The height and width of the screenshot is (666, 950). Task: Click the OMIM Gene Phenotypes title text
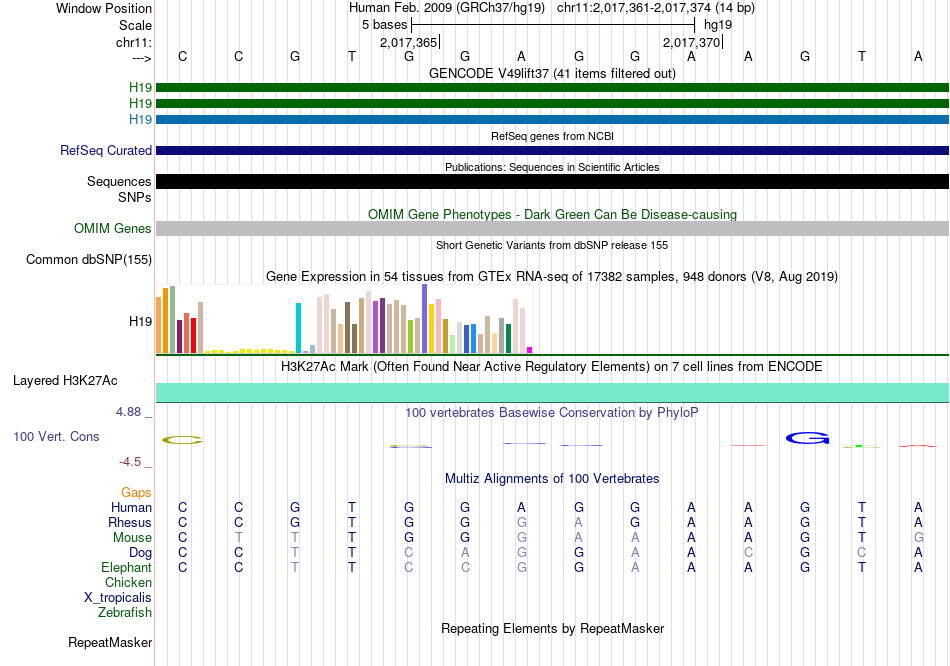(552, 215)
